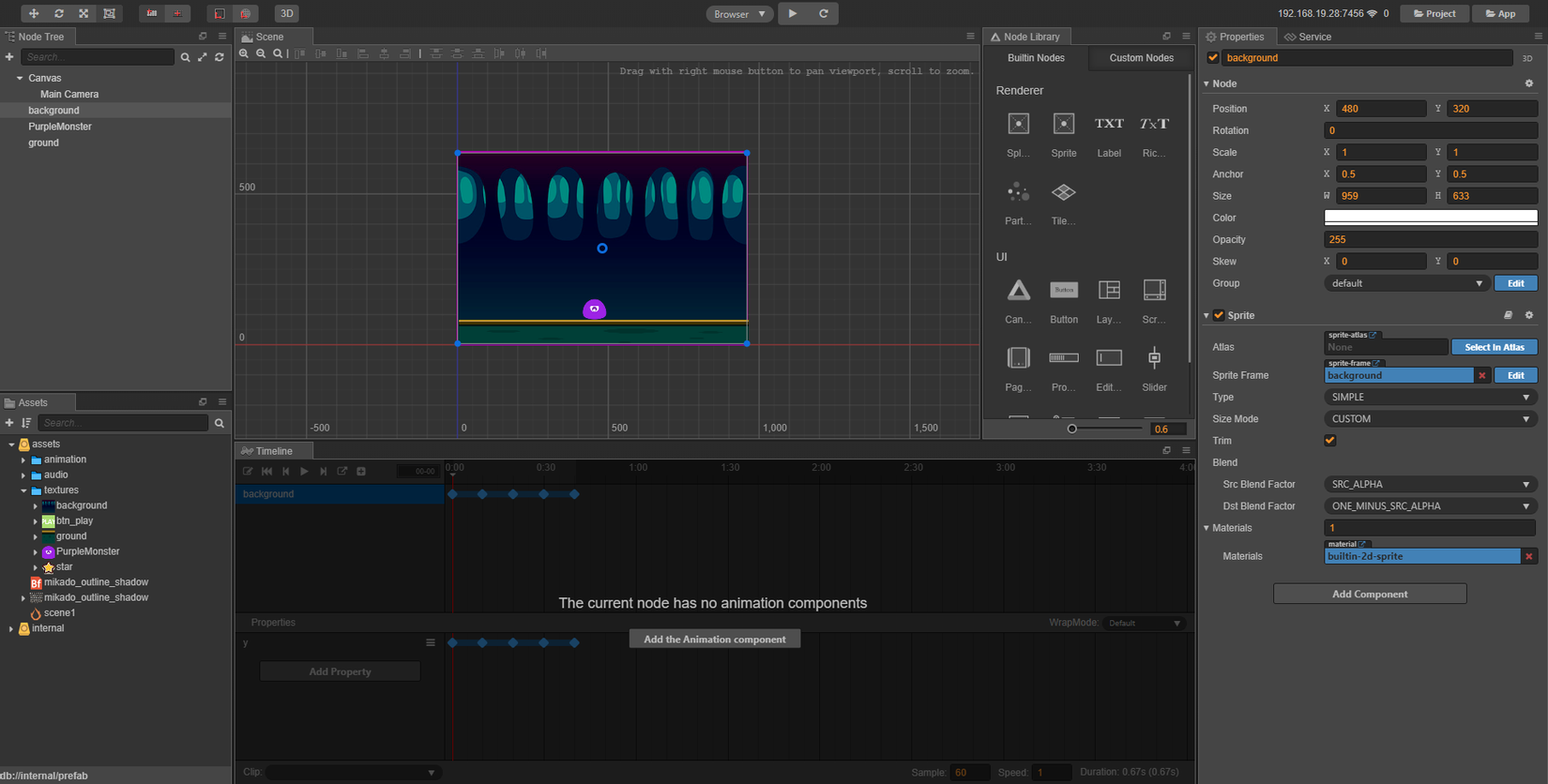Select the Label node icon
This screenshot has height=784, width=1548.
(1109, 124)
